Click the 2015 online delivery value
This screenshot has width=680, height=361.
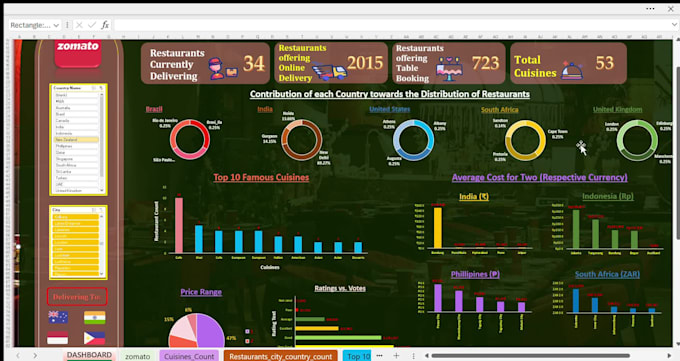pyautogui.click(x=365, y=63)
